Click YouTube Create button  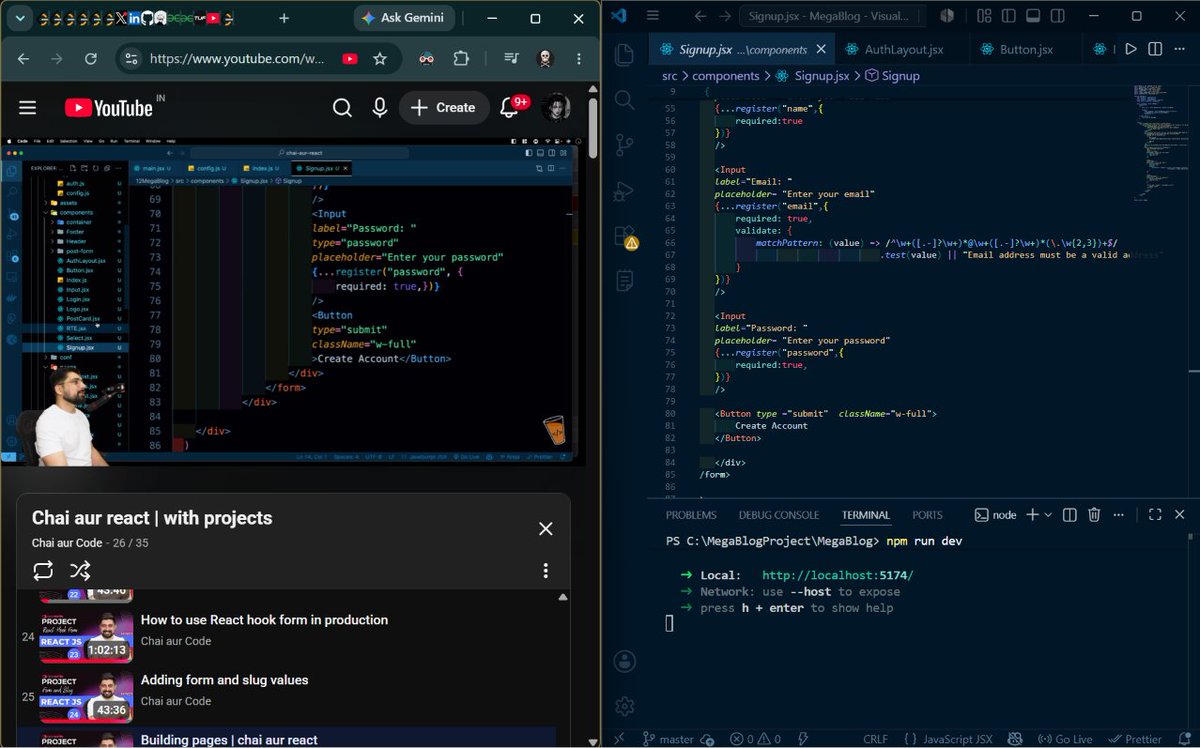[x=443, y=108]
